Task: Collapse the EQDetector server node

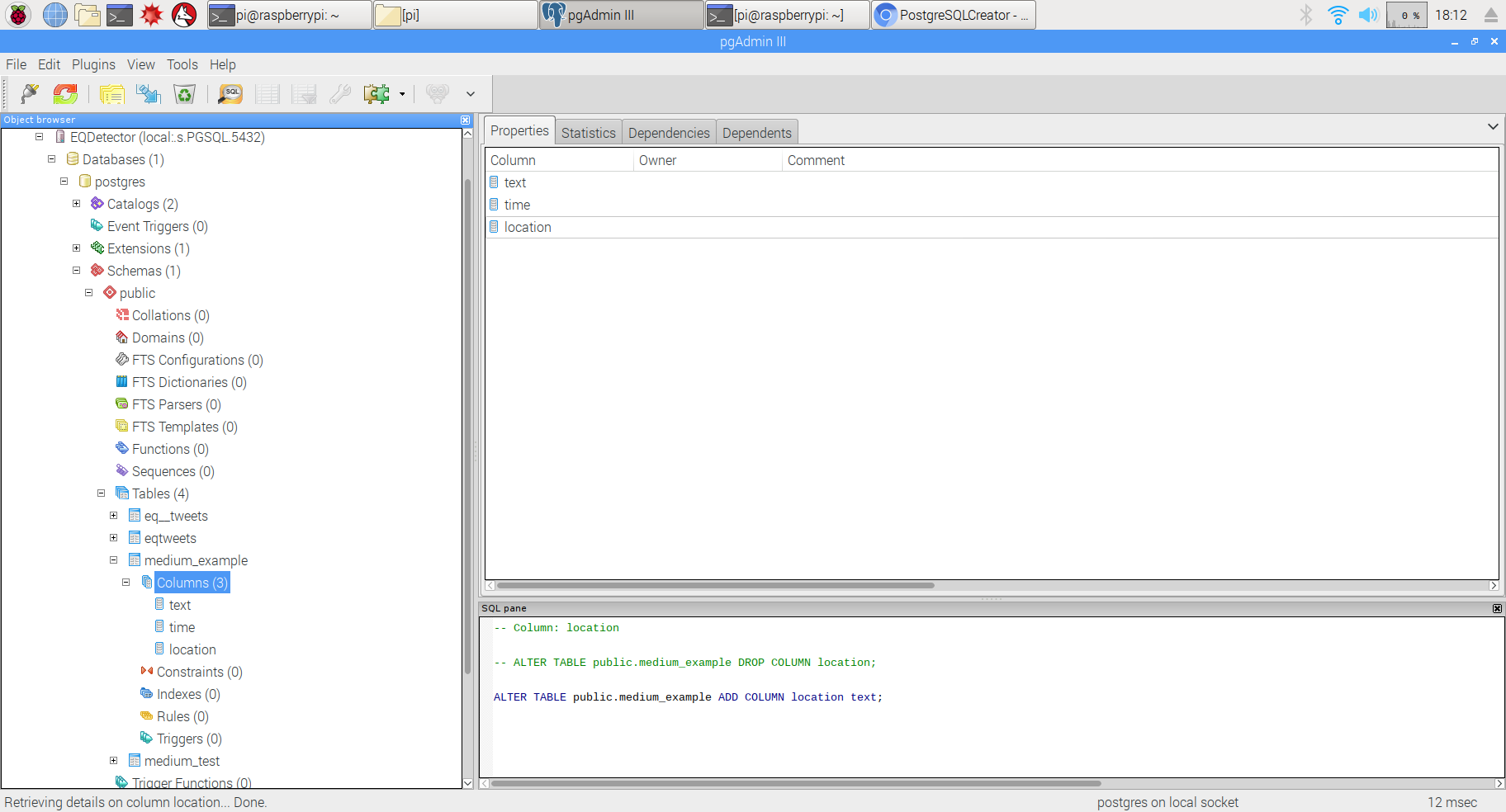Action: click(39, 137)
